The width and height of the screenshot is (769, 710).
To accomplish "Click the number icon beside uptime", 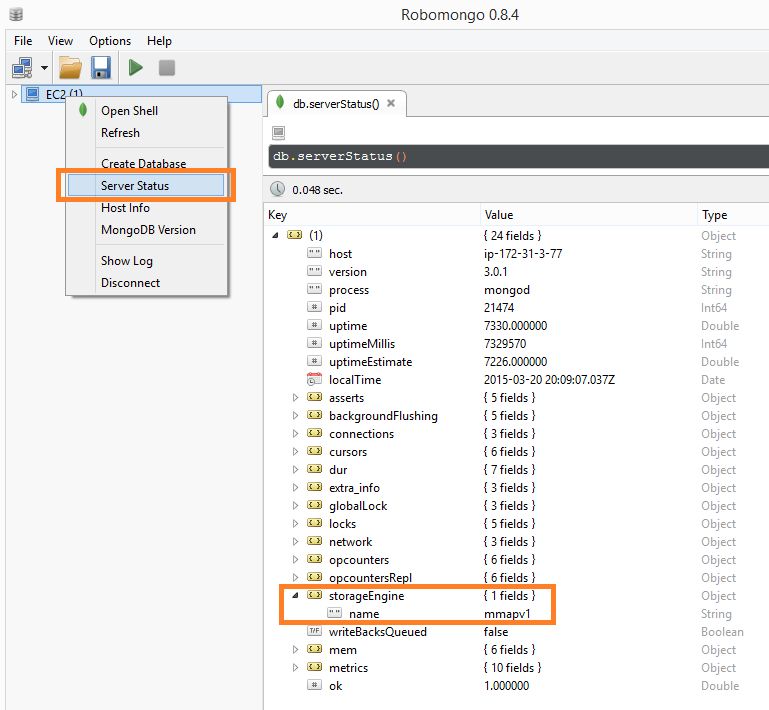I will tap(314, 325).
